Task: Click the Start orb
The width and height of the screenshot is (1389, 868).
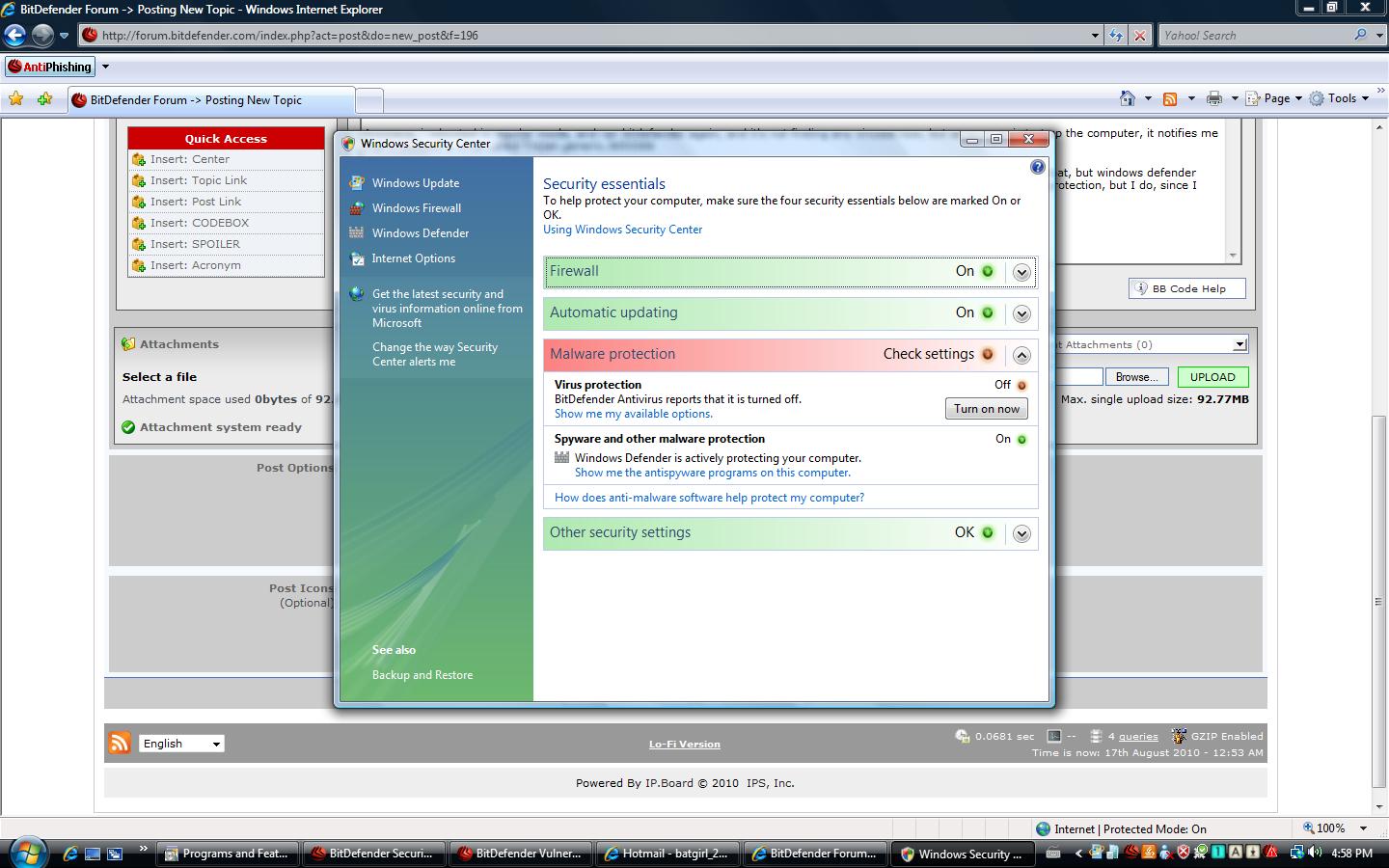Action: [x=27, y=853]
